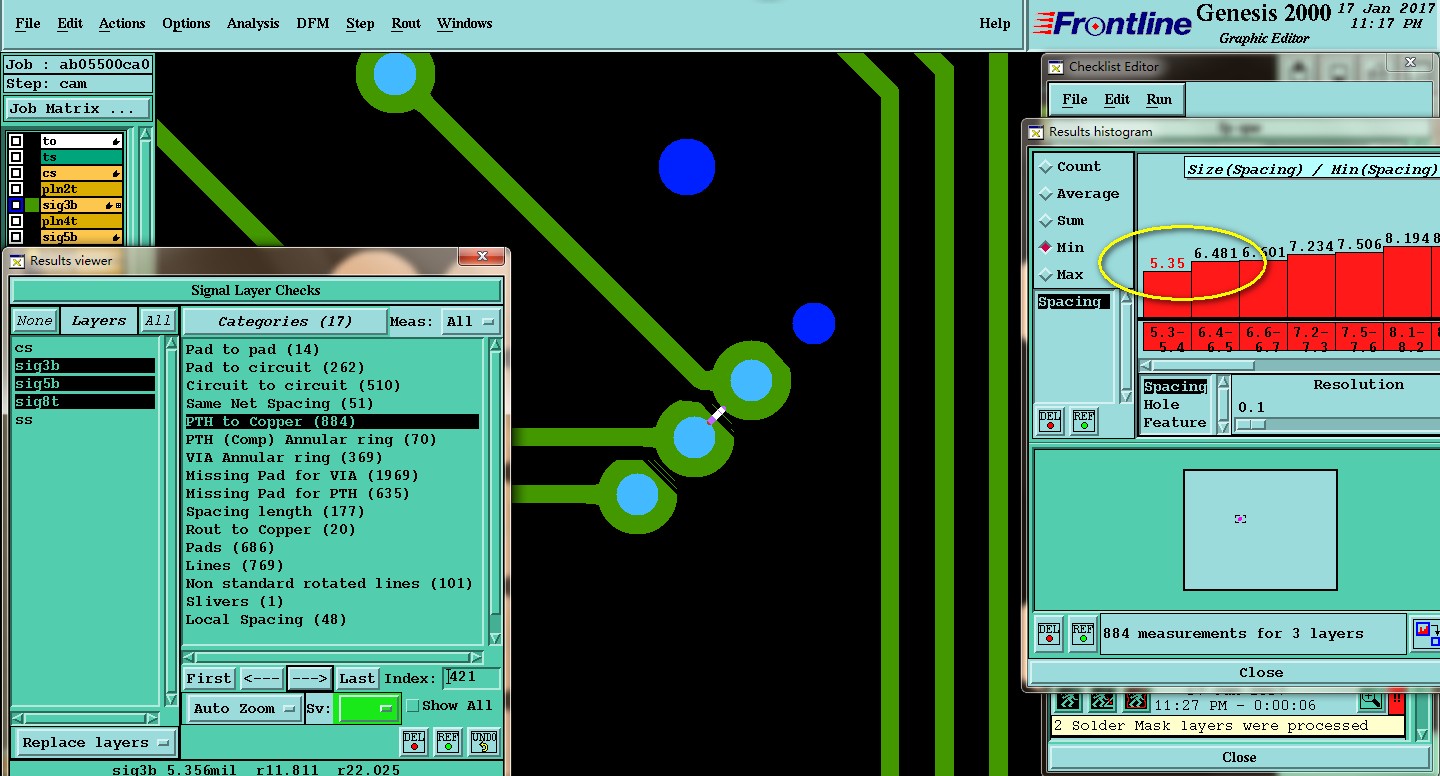The image size is (1440, 776).
Task: Select 'Local Spacing (48)' category
Action: pyautogui.click(x=266, y=619)
